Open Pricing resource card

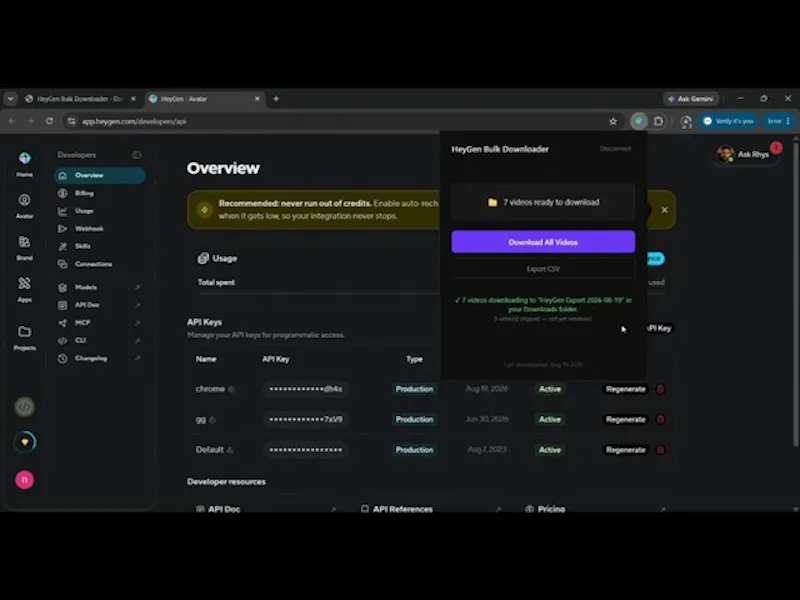(595, 508)
